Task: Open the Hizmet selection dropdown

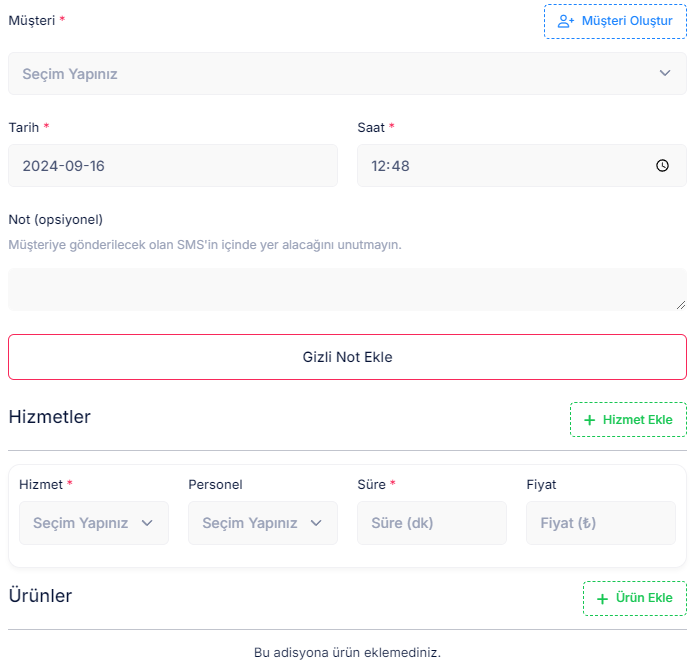Action: click(94, 523)
